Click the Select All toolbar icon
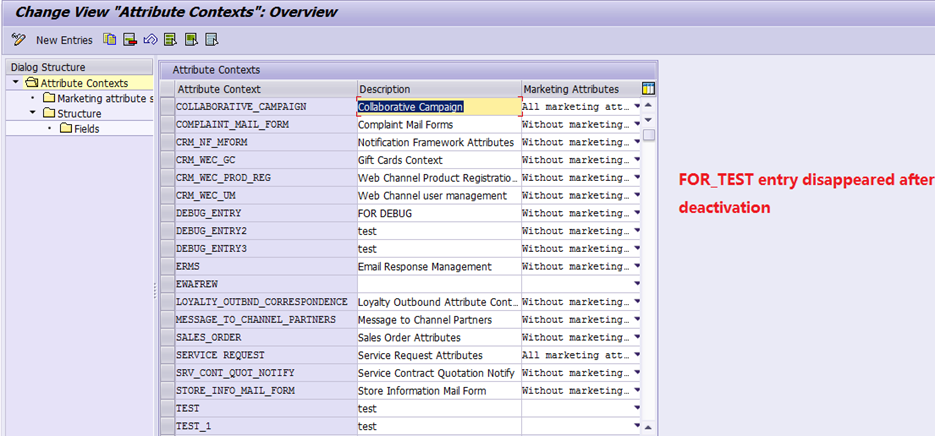This screenshot has height=436, width=935. [171, 40]
